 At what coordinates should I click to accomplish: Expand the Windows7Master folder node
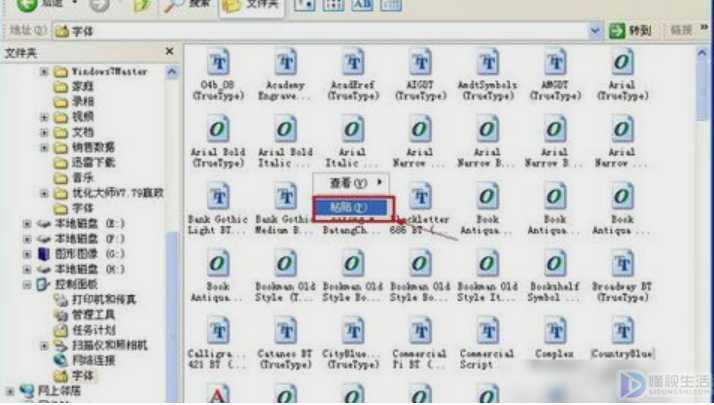[x=44, y=72]
